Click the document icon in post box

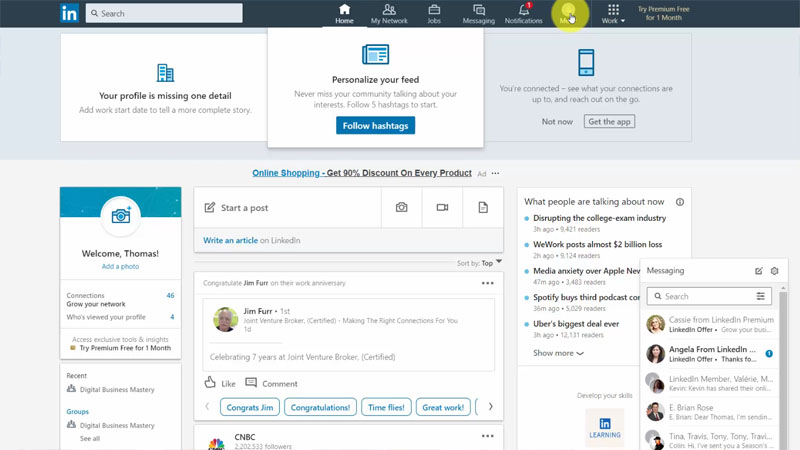point(483,207)
